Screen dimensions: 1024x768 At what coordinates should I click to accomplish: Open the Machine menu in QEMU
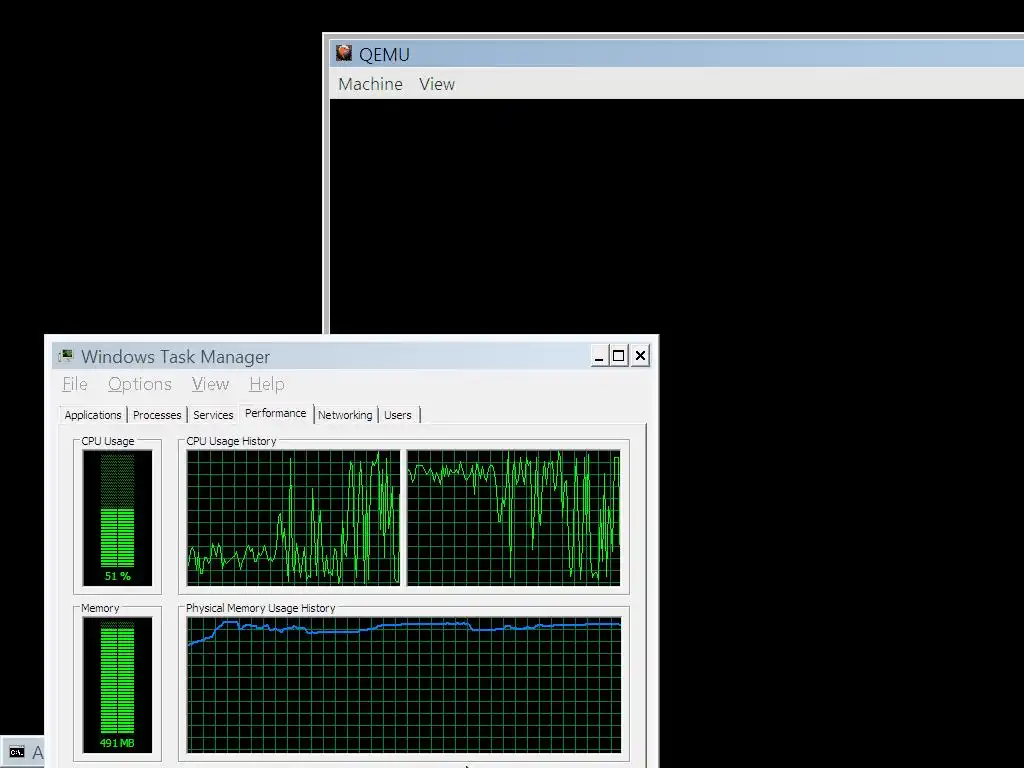[x=370, y=84]
